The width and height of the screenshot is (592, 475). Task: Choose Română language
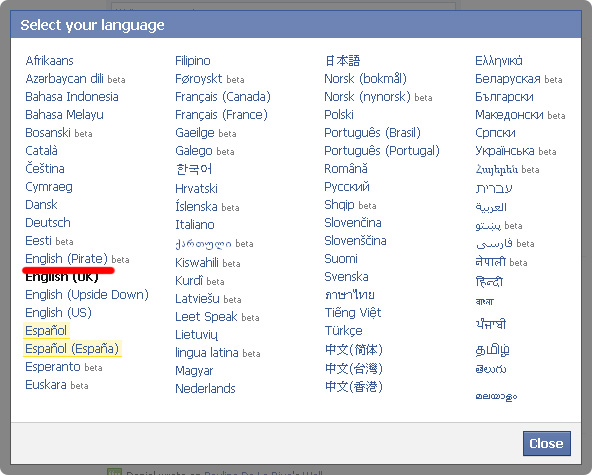346,168
